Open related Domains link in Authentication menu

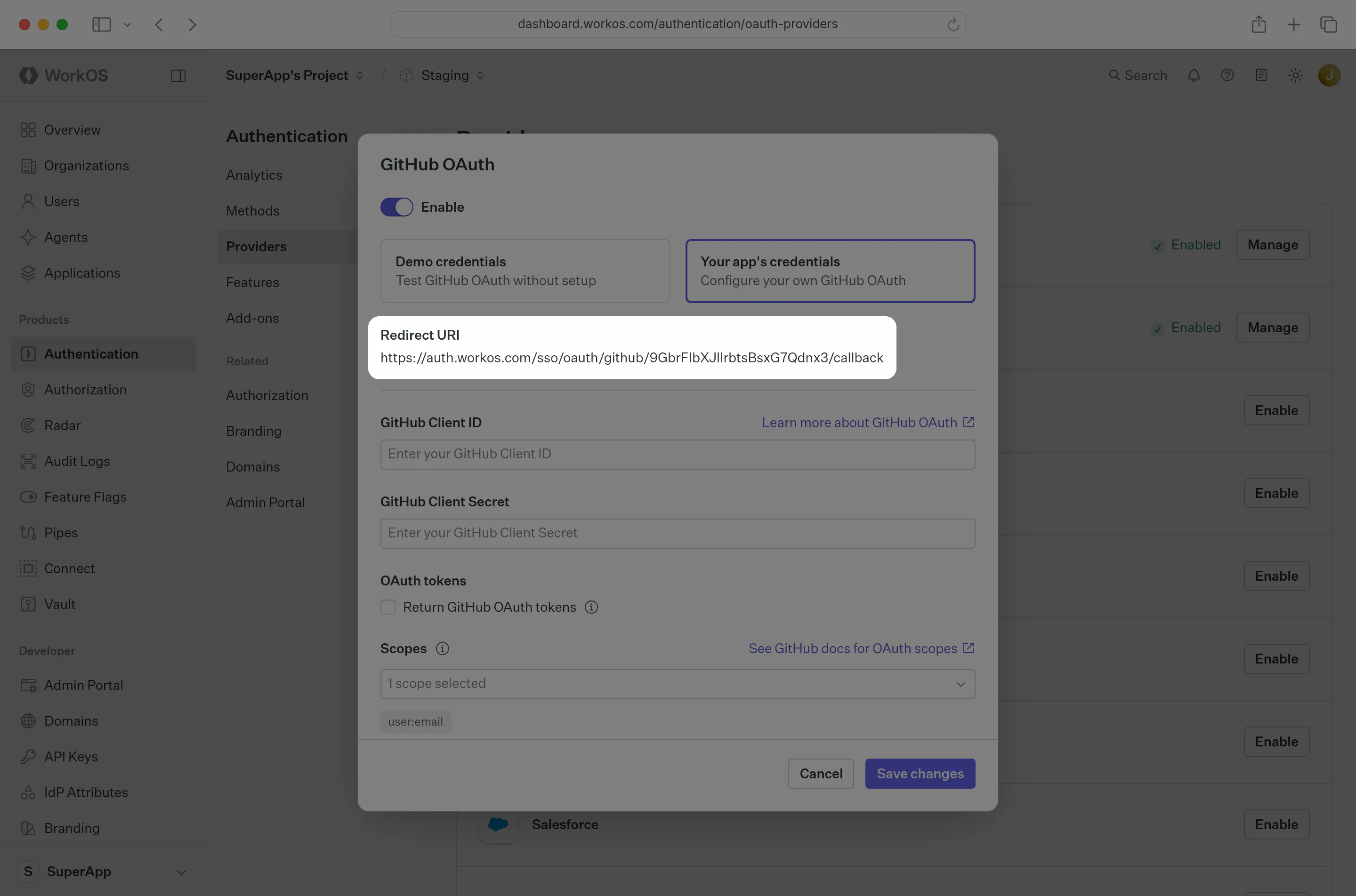coord(253,467)
